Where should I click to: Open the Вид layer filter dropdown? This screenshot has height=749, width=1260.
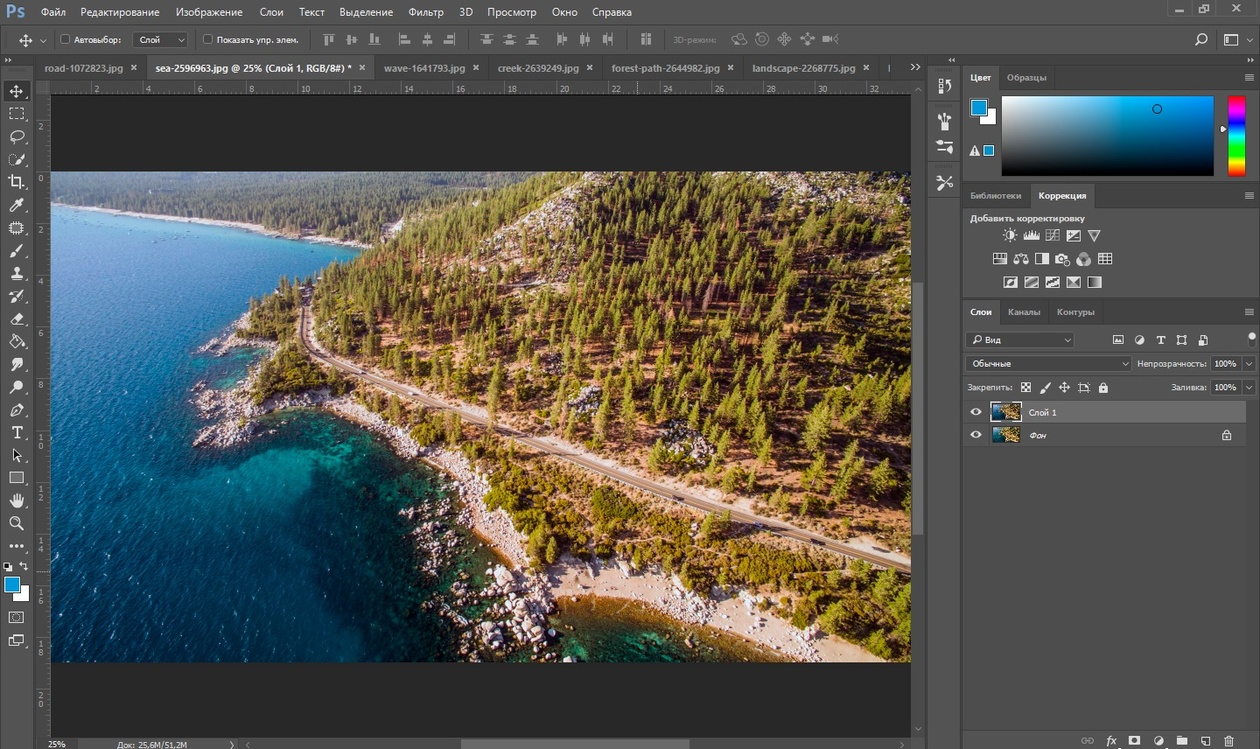point(1021,340)
